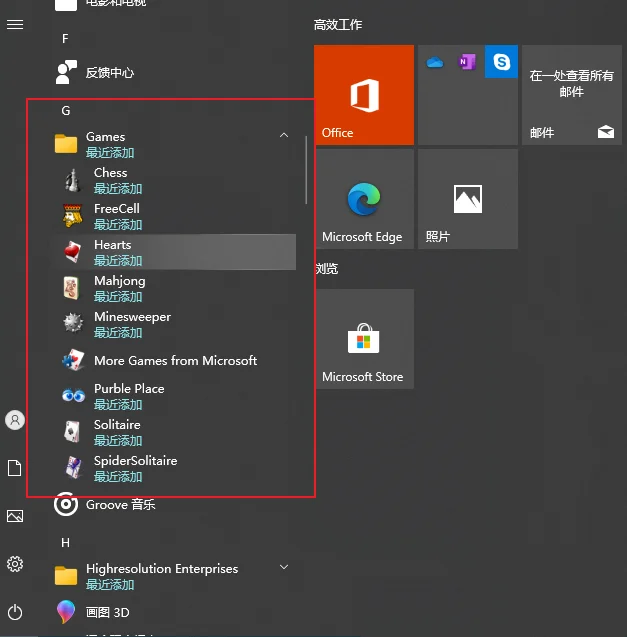Open the Microsoft Store tile
Viewport: 627px width, 637px height.
(364, 339)
